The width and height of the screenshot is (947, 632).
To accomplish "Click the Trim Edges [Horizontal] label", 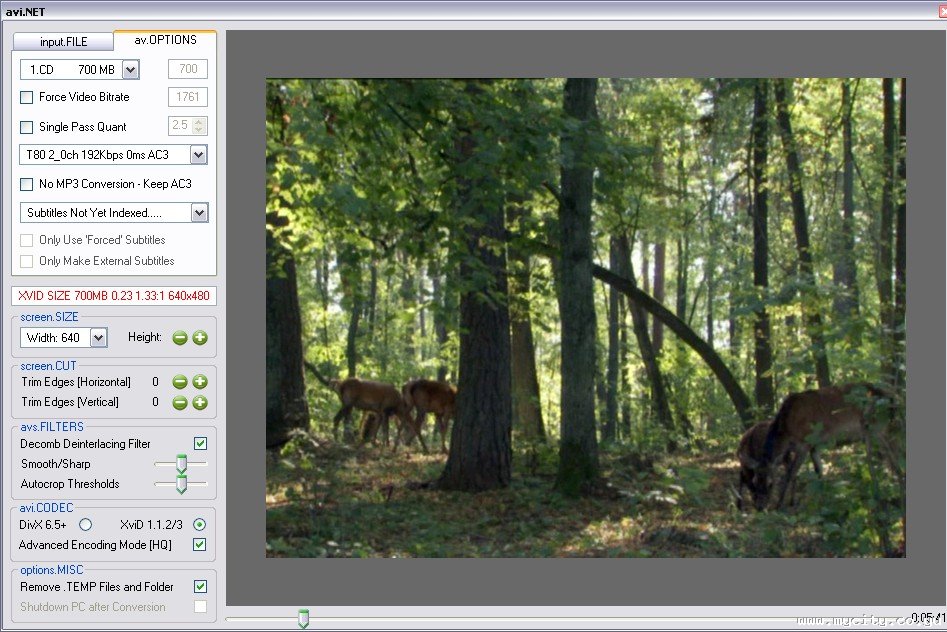I will click(76, 382).
